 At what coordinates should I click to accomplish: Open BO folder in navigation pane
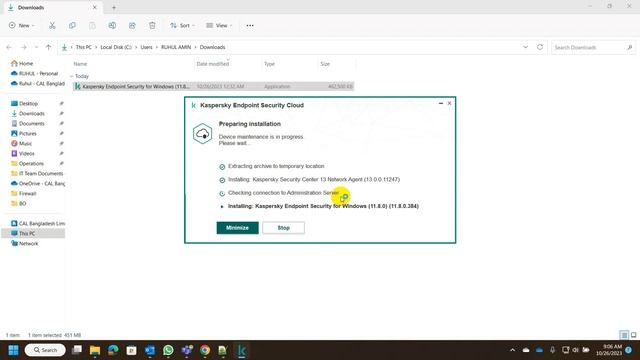(x=18, y=203)
